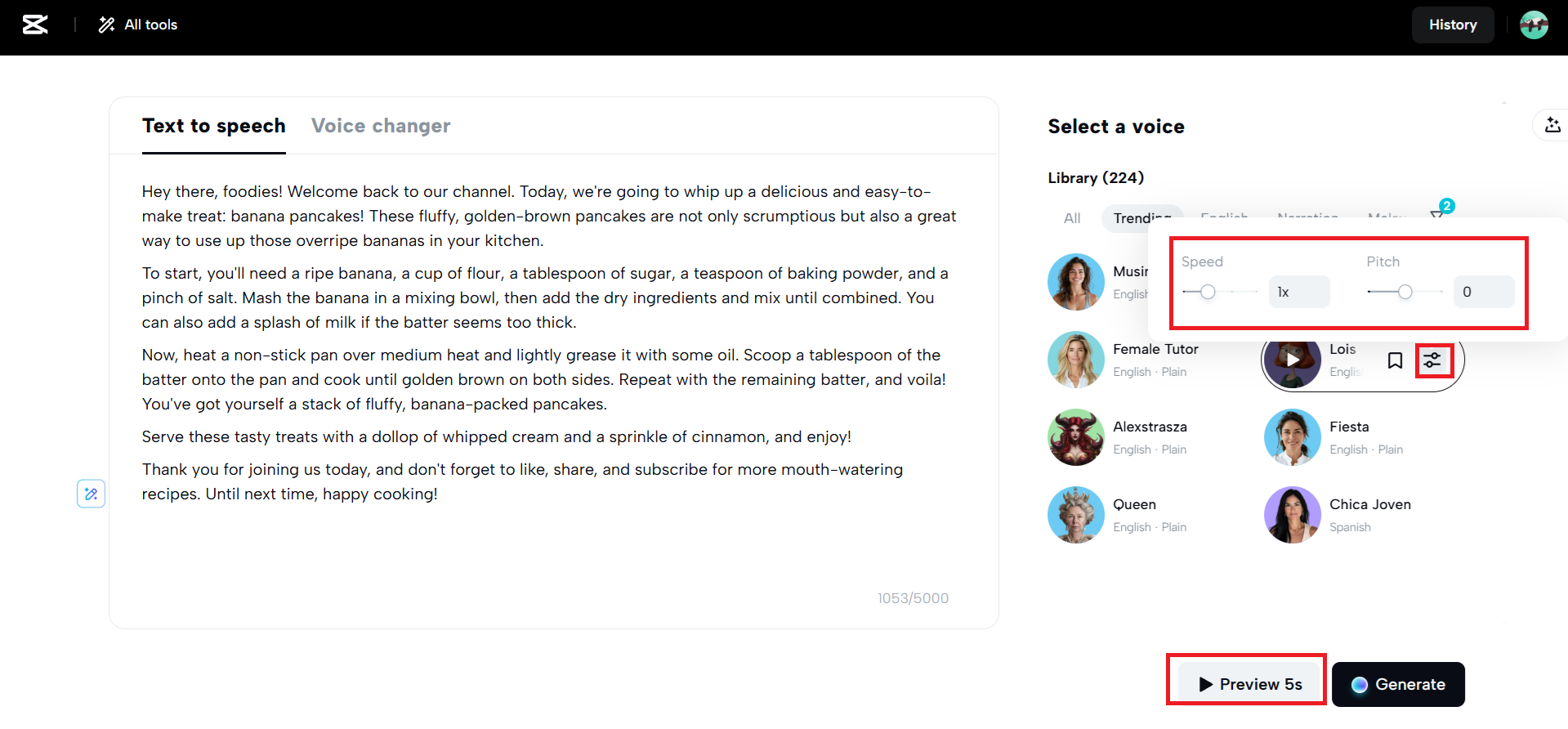This screenshot has height=729, width=1568.
Task: Click the Pitch slider handle
Action: [x=1405, y=292]
